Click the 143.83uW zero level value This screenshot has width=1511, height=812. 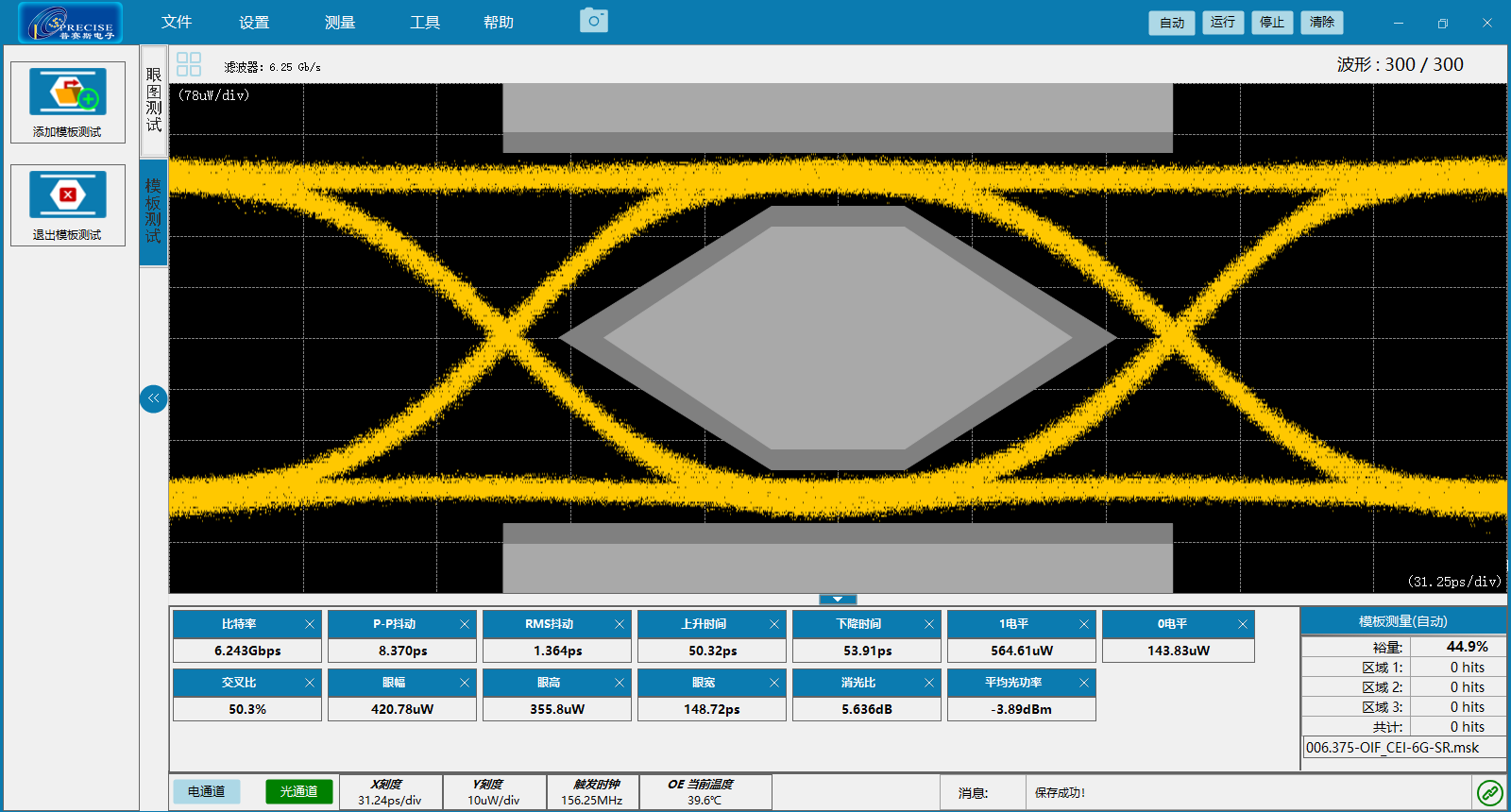click(1179, 651)
